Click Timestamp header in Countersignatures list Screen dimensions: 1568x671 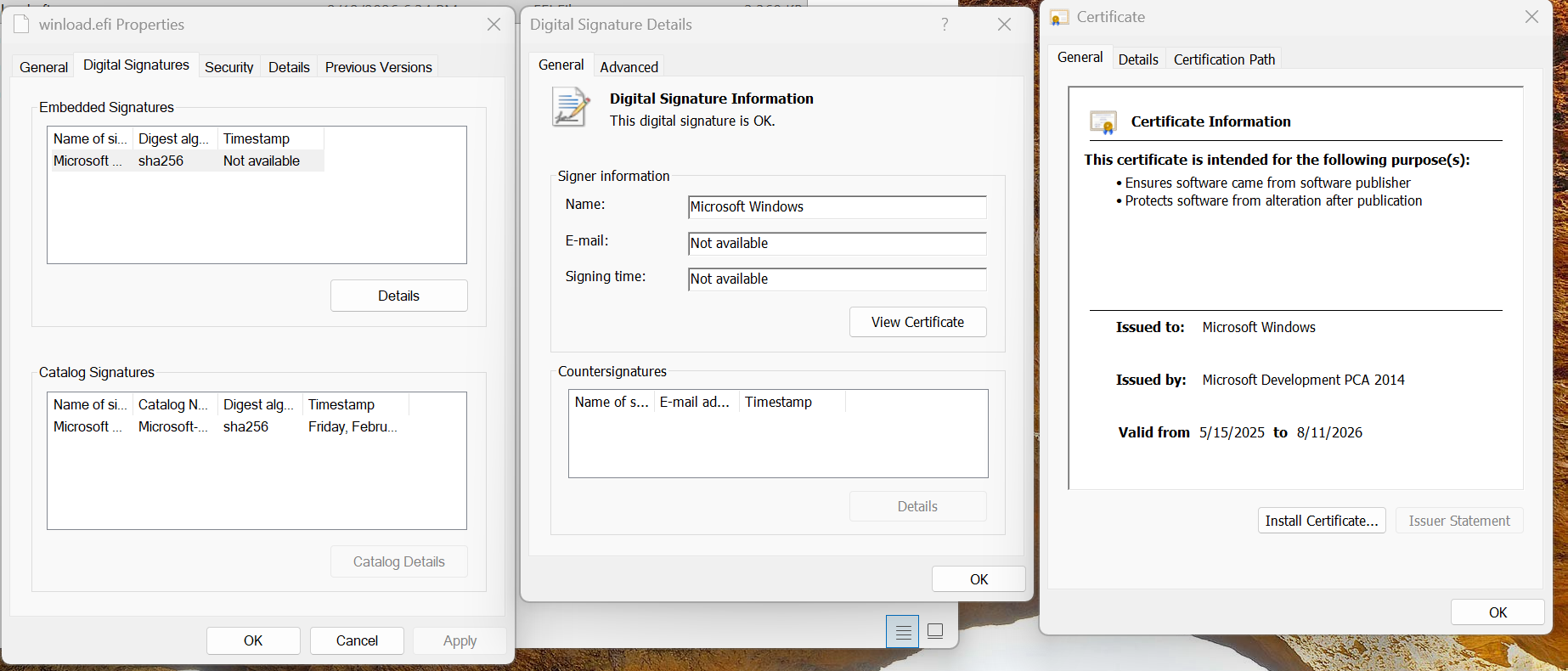(792, 402)
